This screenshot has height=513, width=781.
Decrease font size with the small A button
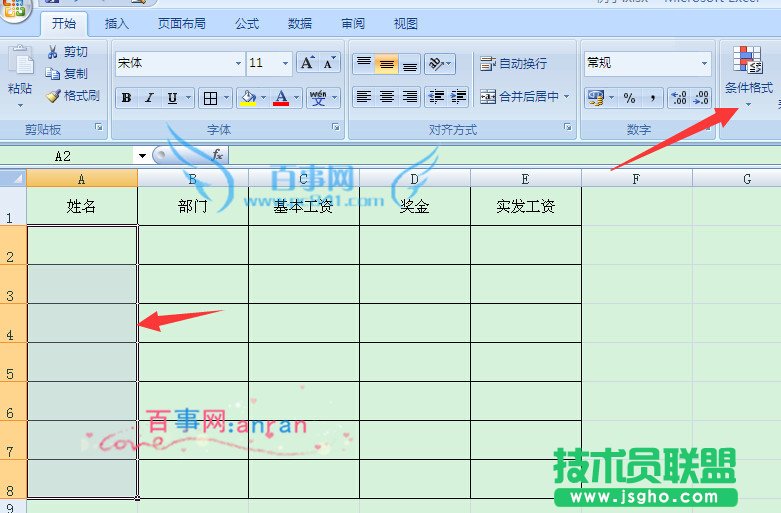point(329,63)
